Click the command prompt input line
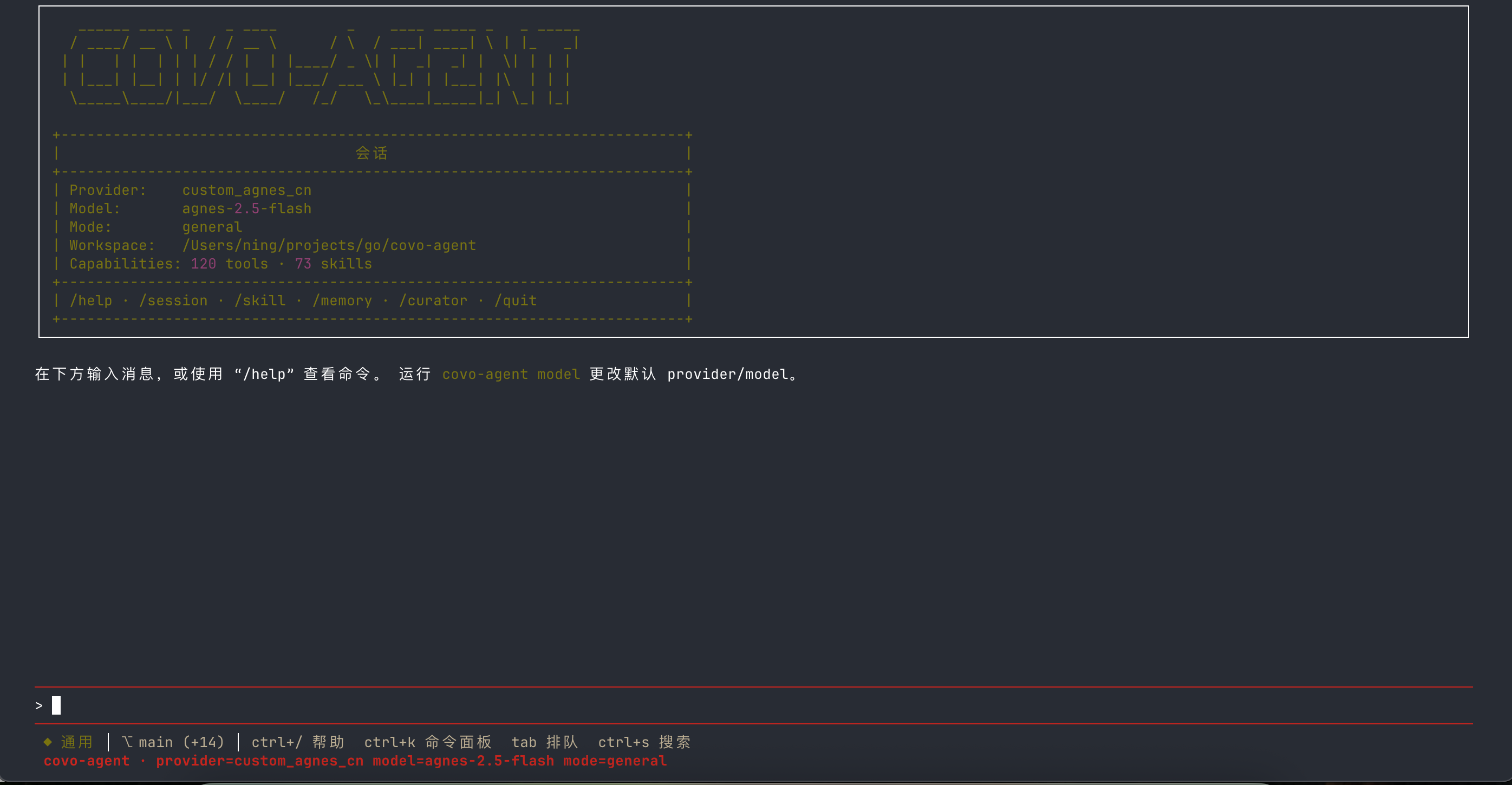The width and height of the screenshot is (1512, 785). (x=754, y=705)
